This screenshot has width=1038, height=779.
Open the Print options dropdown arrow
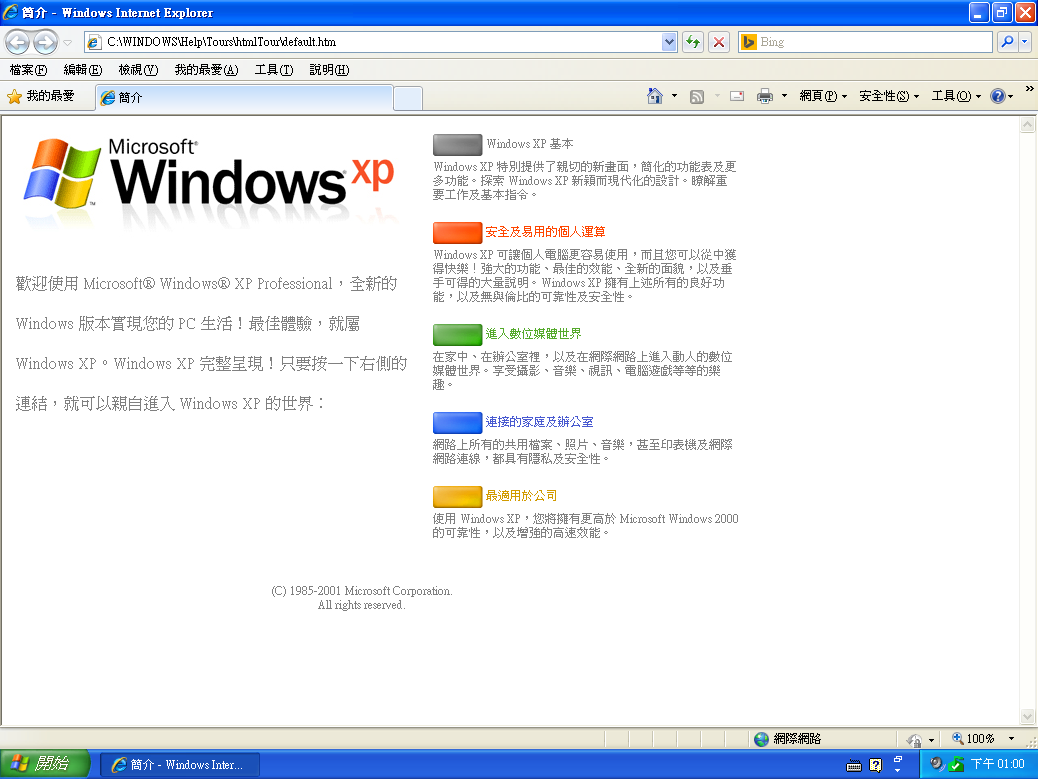pyautogui.click(x=784, y=96)
